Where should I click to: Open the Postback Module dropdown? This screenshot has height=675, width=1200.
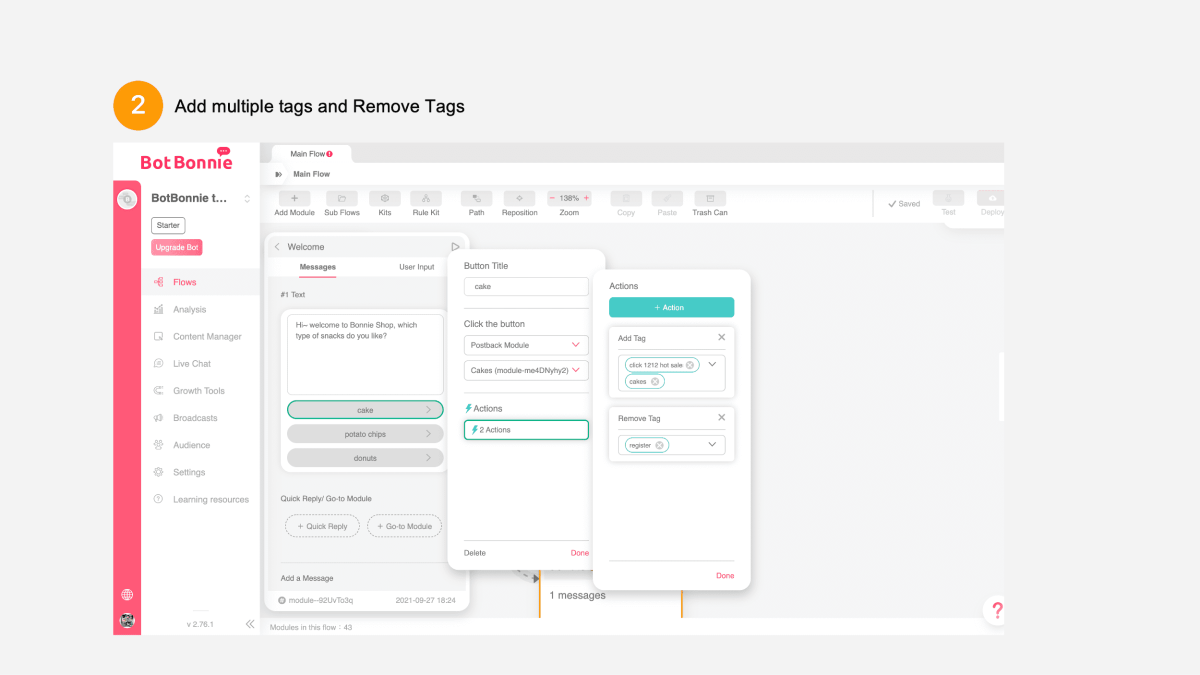[x=526, y=345]
